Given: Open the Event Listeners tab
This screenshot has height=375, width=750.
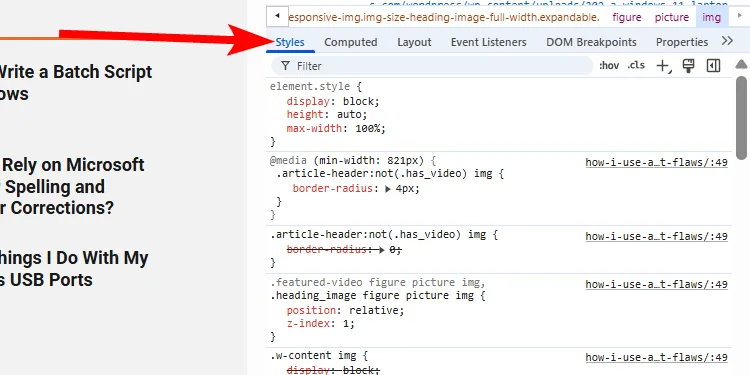Looking at the screenshot, I should click(488, 42).
